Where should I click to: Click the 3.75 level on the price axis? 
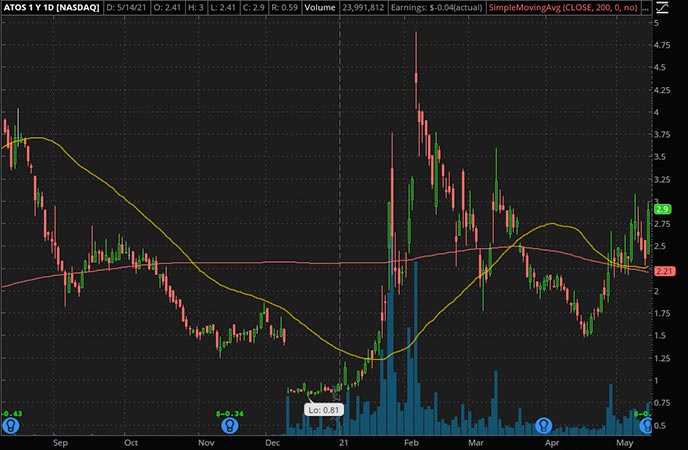click(x=662, y=135)
